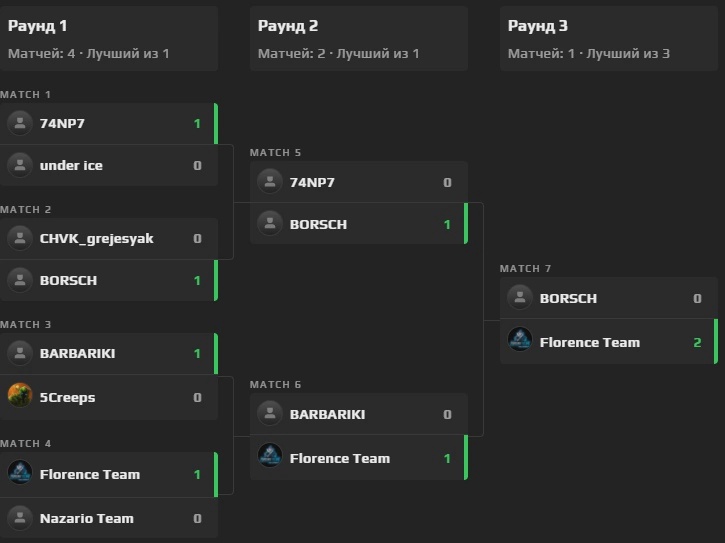Click BARBARIKI avatar icon in Match 3
The image size is (725, 543).
(x=20, y=352)
